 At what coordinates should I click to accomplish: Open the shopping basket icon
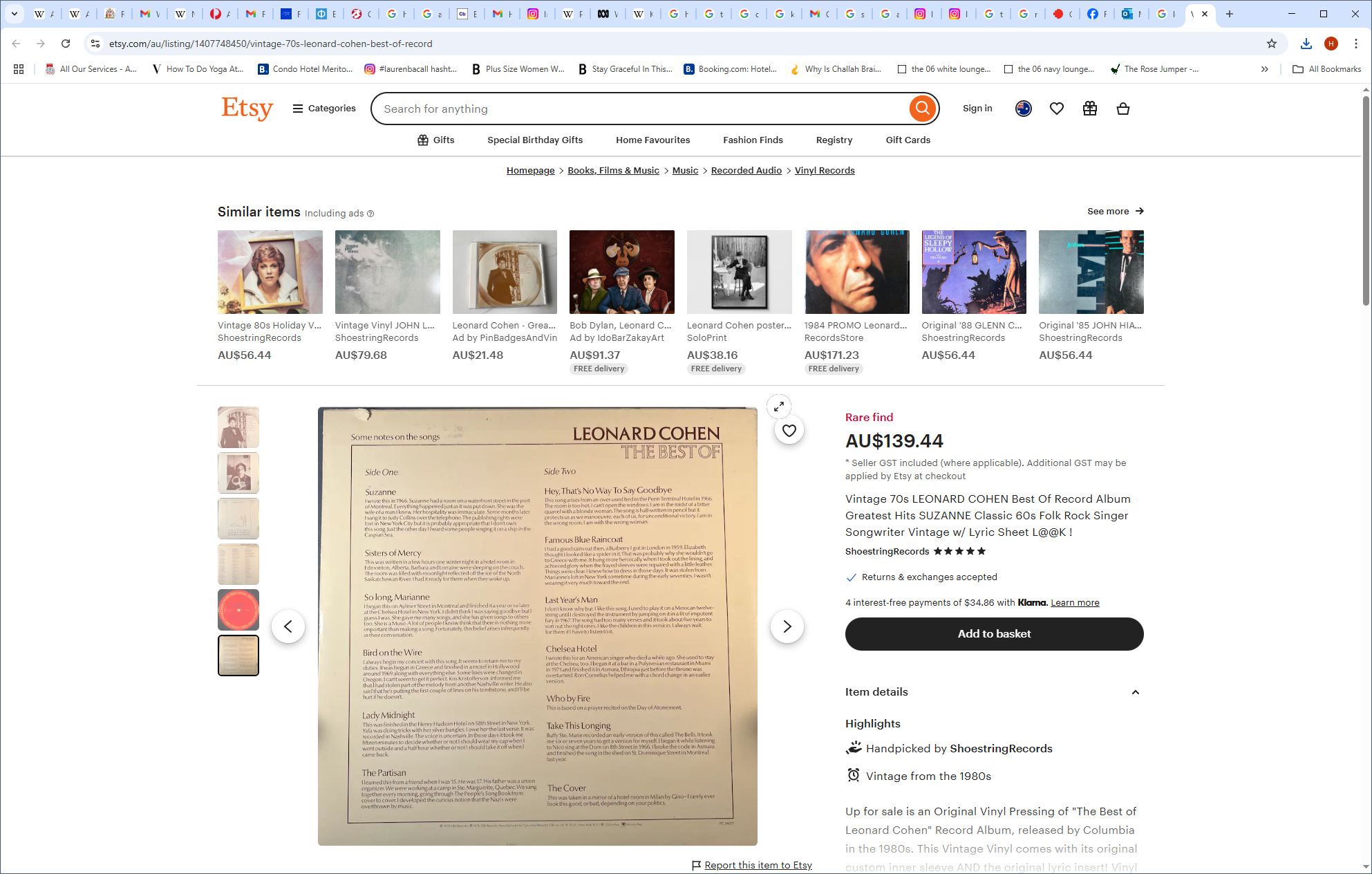click(x=1123, y=109)
